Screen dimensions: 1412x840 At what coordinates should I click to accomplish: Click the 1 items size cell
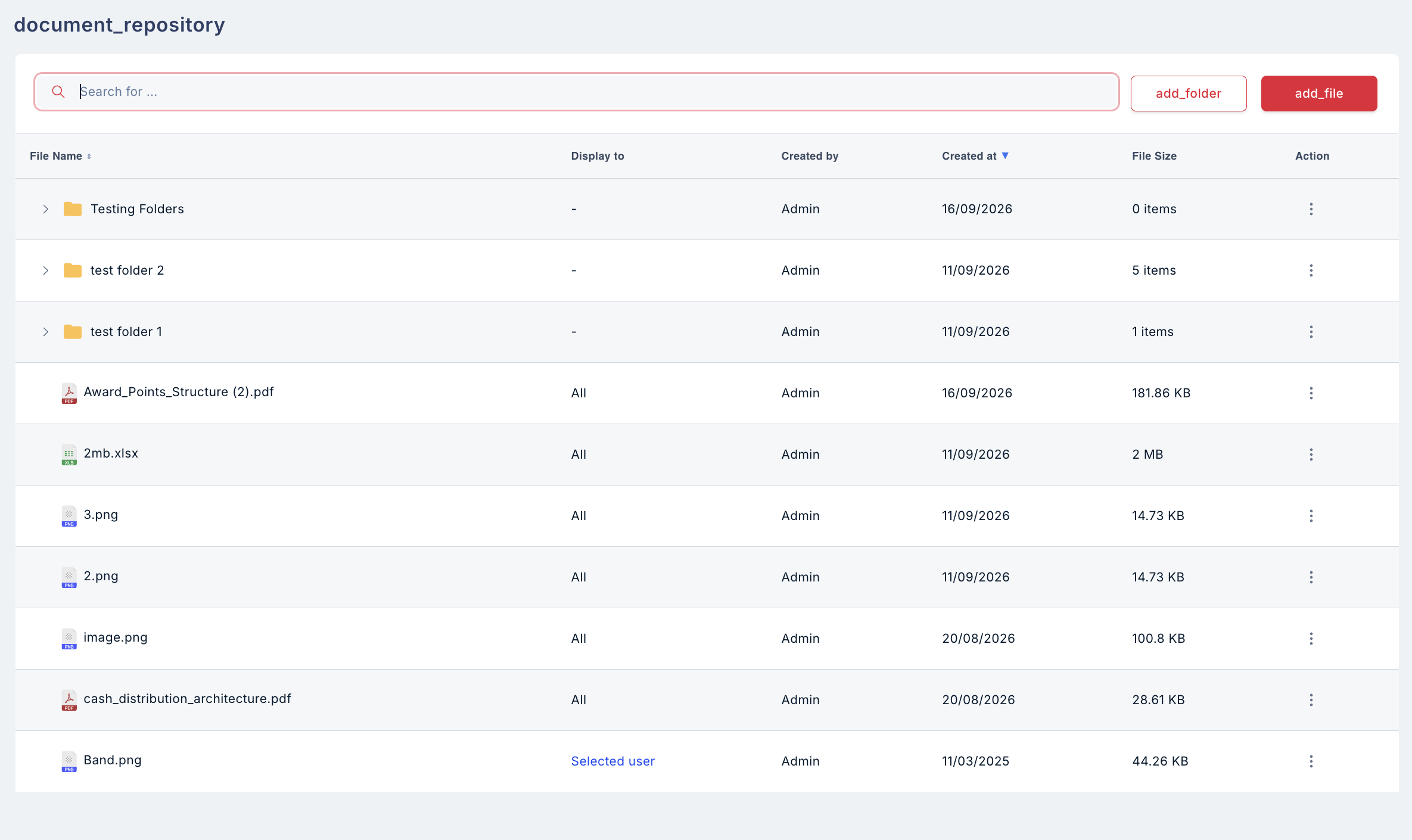[x=1153, y=332]
